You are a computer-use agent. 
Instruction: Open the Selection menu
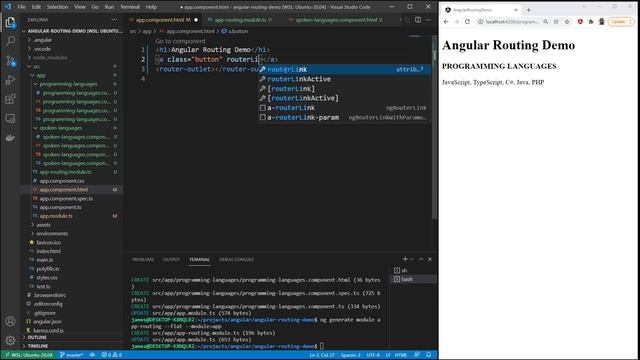tap(57, 7)
